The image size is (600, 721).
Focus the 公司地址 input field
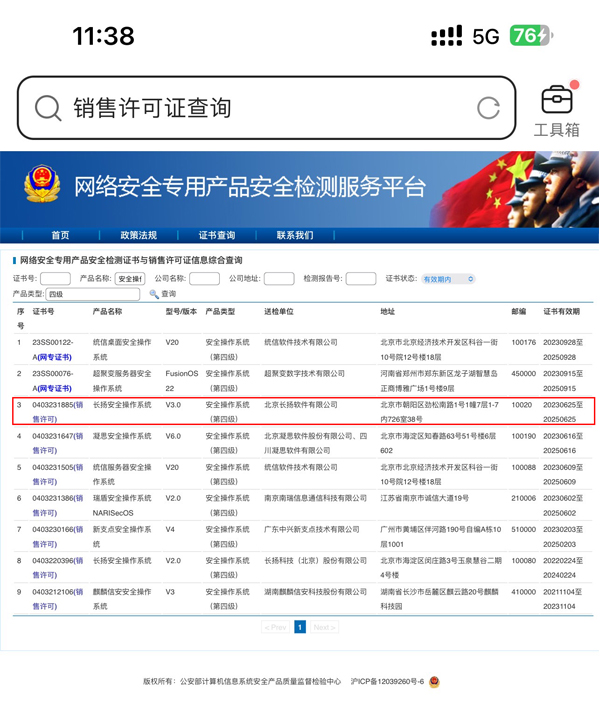pos(279,279)
